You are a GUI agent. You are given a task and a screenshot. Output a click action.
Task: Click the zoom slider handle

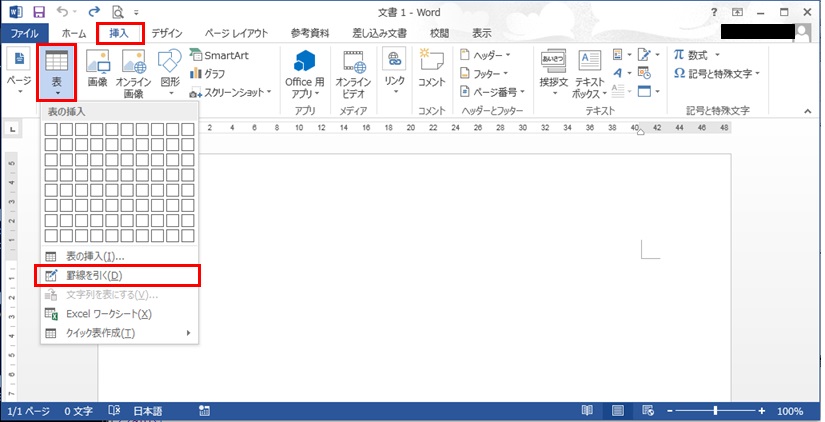(716, 411)
